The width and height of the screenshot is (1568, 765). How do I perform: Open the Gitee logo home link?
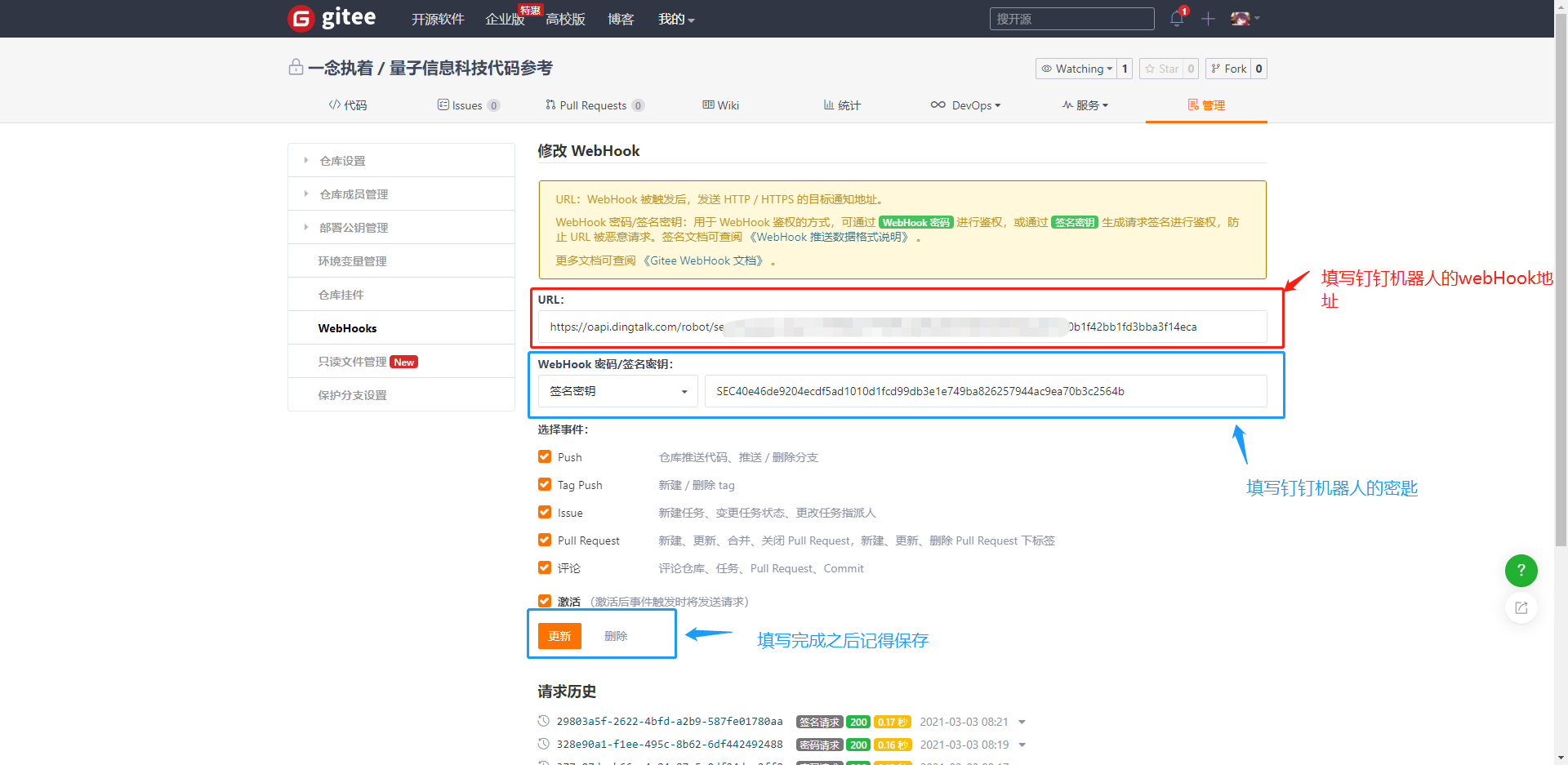[x=332, y=18]
